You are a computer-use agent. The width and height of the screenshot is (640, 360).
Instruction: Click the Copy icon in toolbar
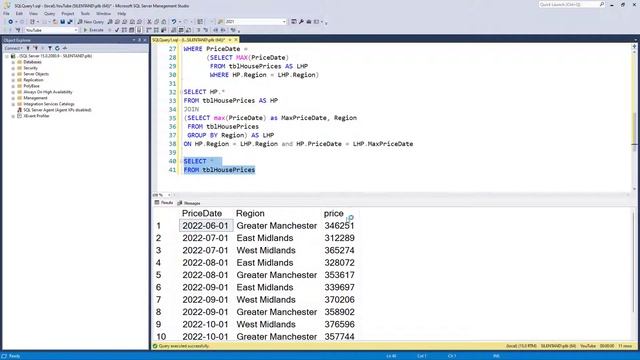pyautogui.click(x=157, y=22)
